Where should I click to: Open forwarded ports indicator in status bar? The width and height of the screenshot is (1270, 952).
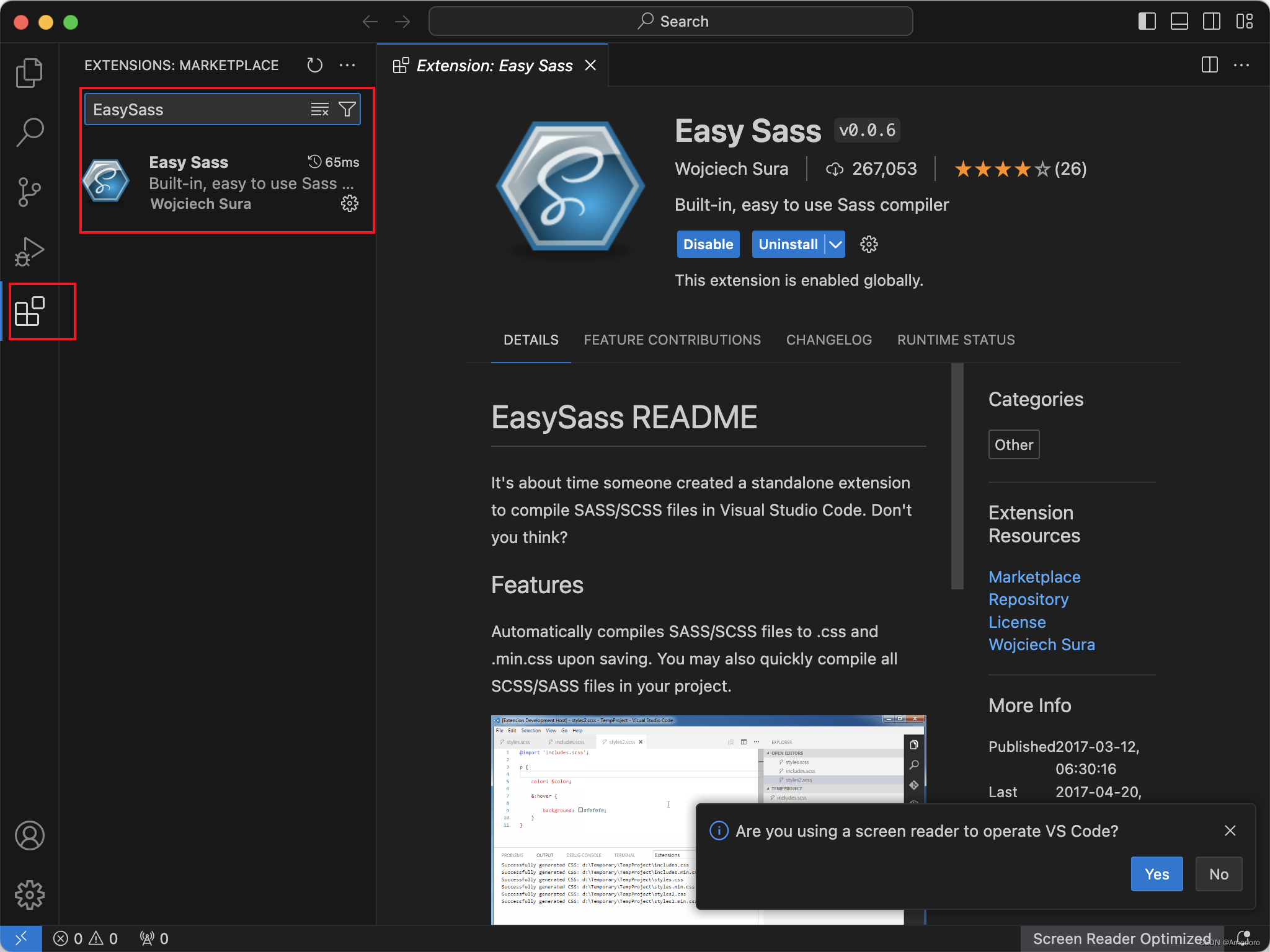(154, 938)
